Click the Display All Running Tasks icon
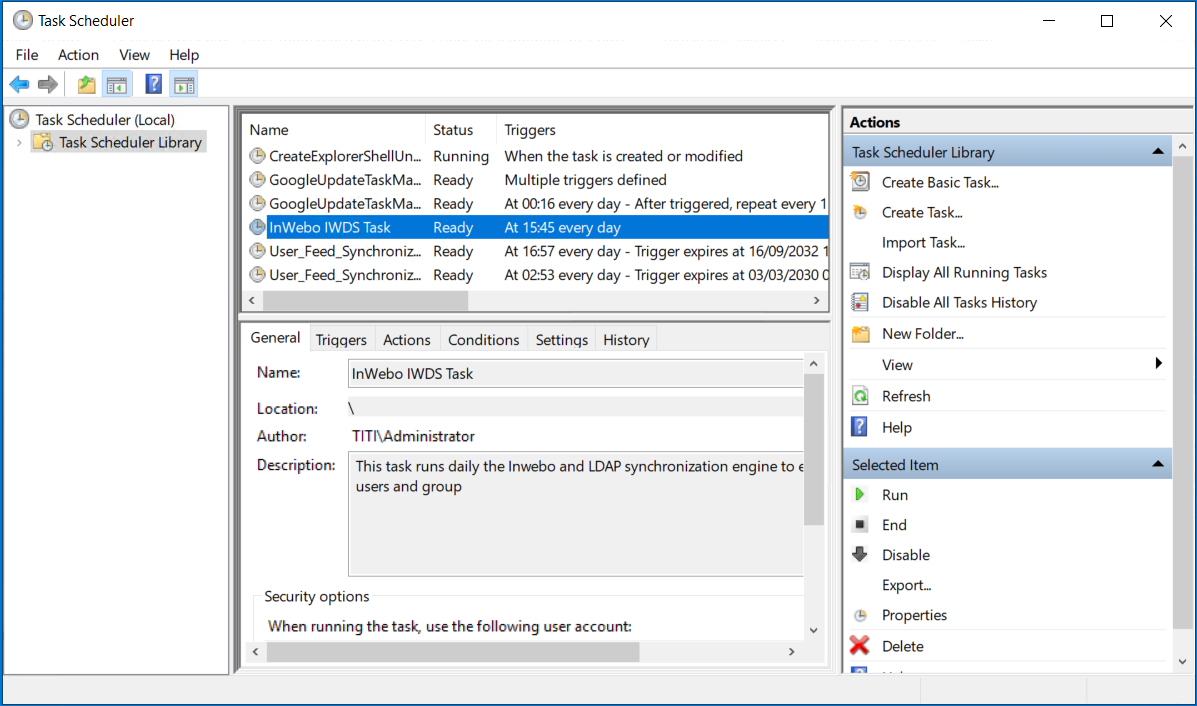The image size is (1197, 706). (x=860, y=272)
